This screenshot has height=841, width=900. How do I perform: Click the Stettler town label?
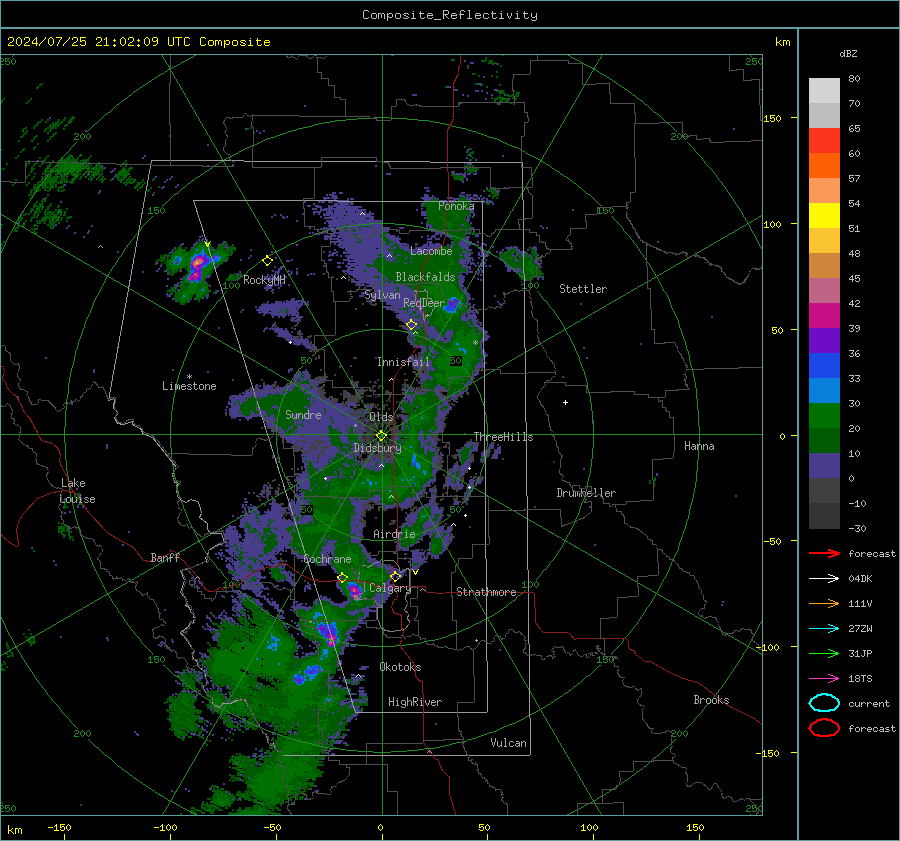583,289
